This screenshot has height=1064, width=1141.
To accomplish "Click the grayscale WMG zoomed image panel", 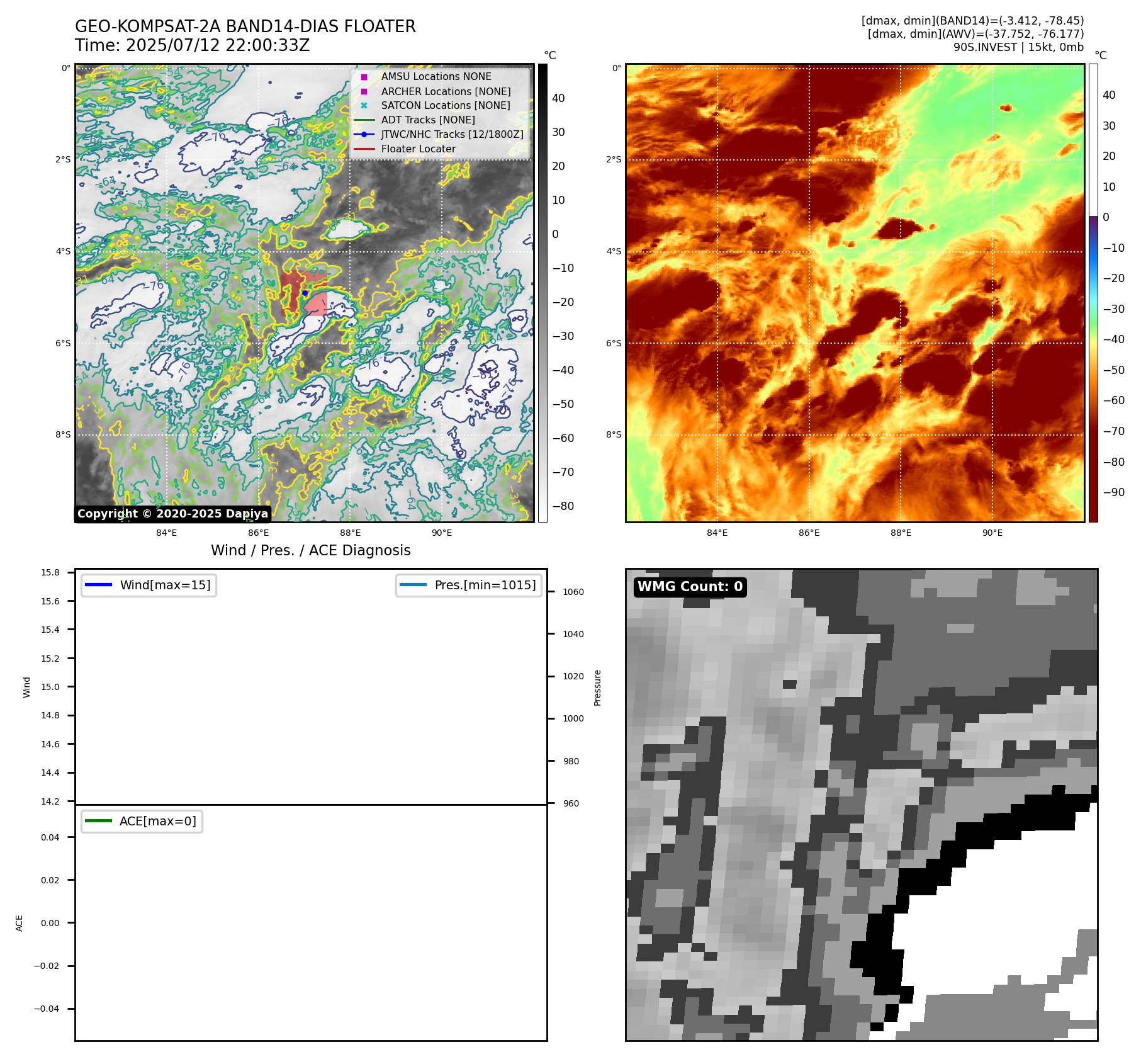I will (x=862, y=805).
